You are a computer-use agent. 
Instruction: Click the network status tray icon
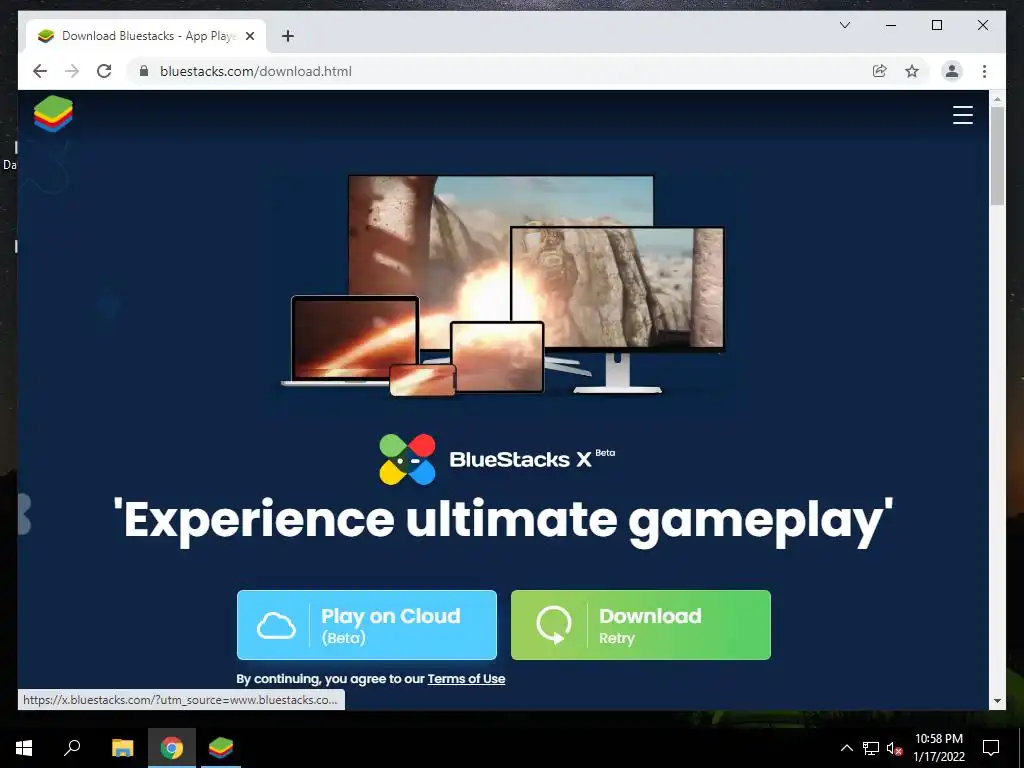(x=871, y=748)
